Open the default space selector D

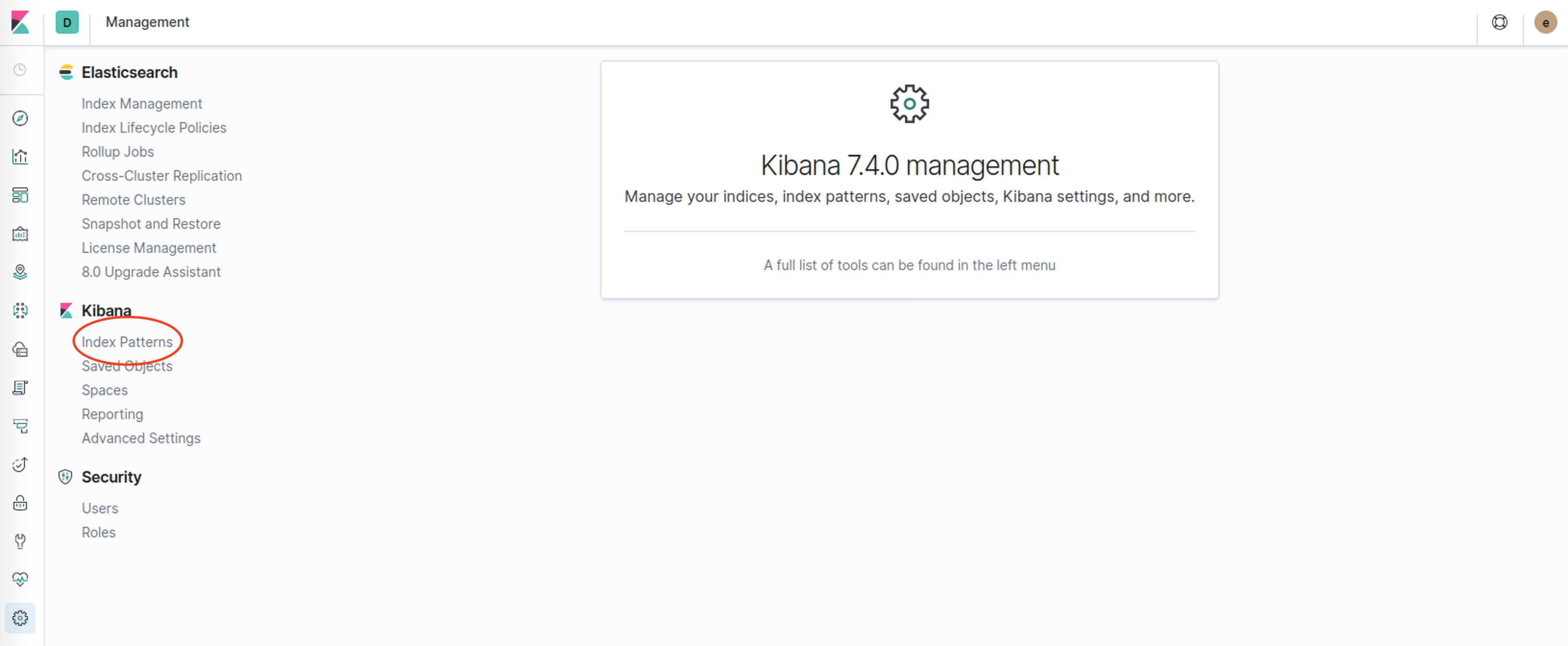(x=67, y=23)
